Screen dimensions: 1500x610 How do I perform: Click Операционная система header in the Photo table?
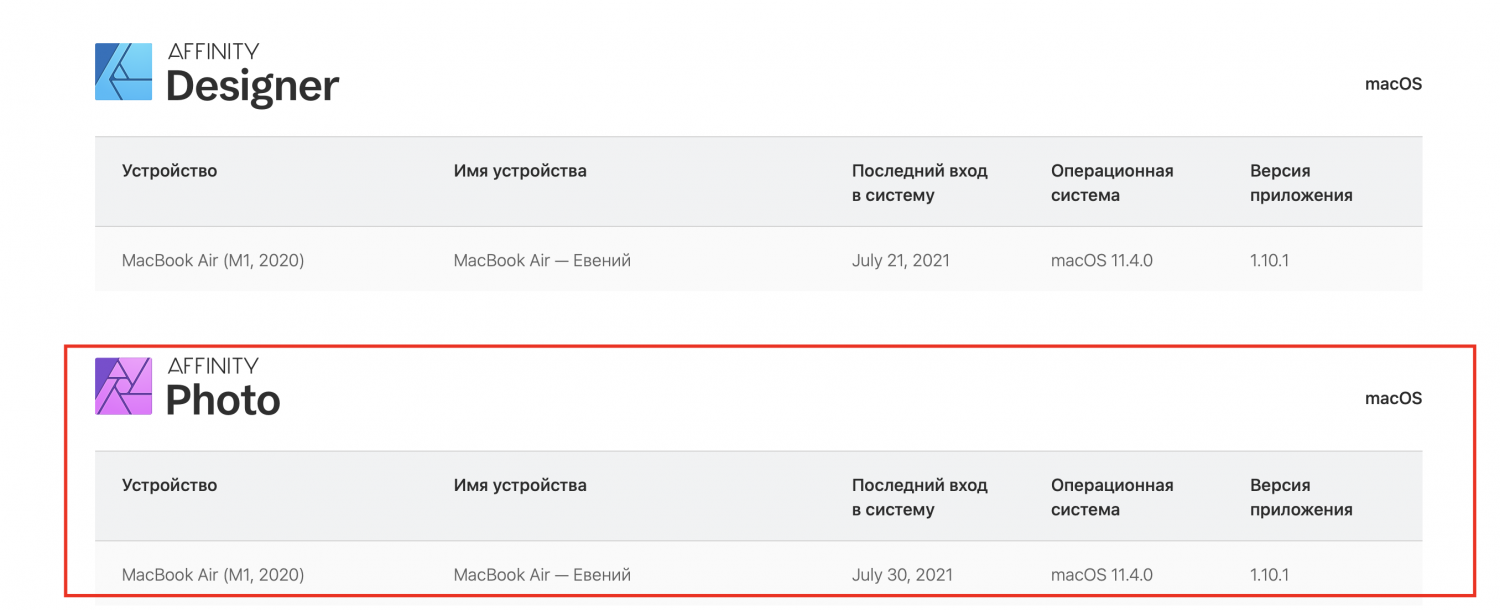(x=1111, y=497)
